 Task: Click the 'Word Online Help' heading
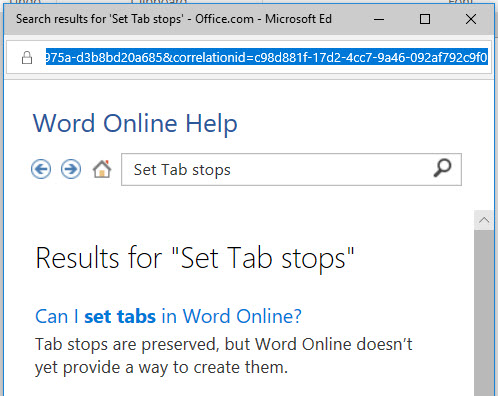pyautogui.click(x=135, y=123)
